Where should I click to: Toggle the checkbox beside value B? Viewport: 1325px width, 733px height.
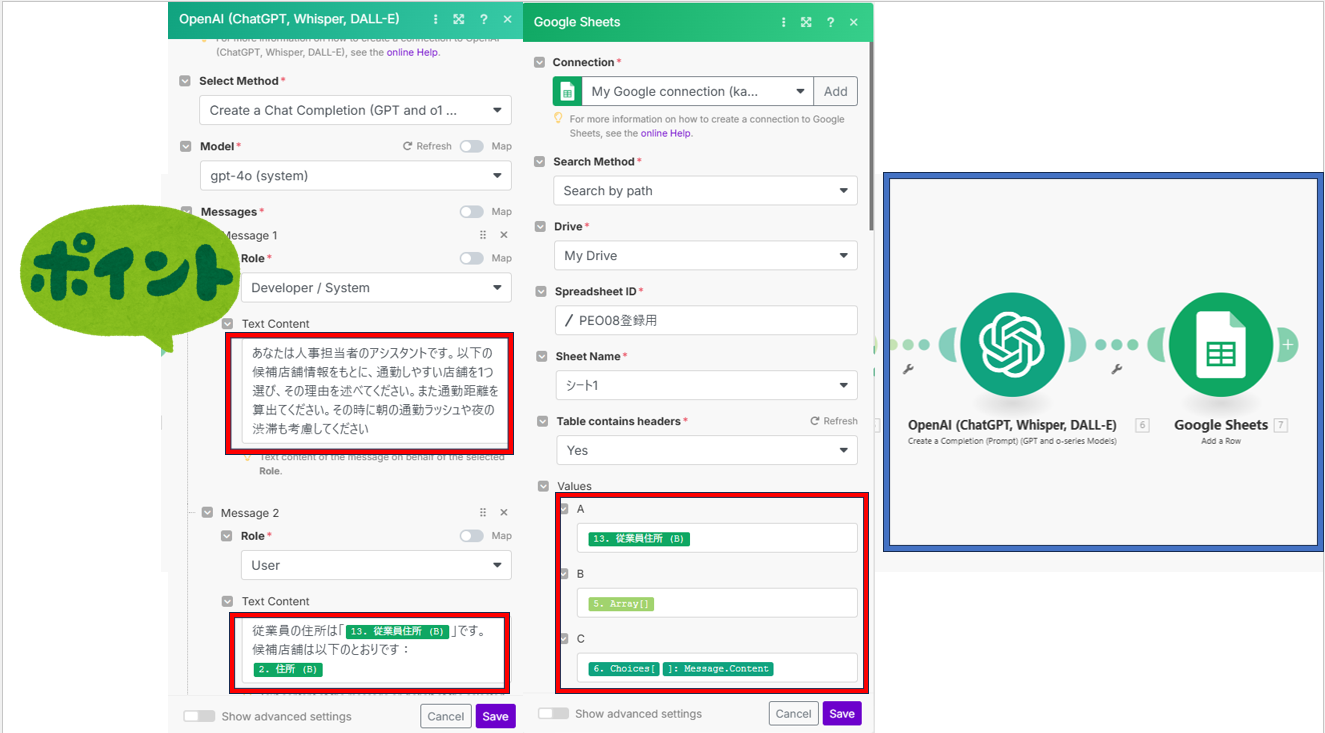[x=564, y=574]
